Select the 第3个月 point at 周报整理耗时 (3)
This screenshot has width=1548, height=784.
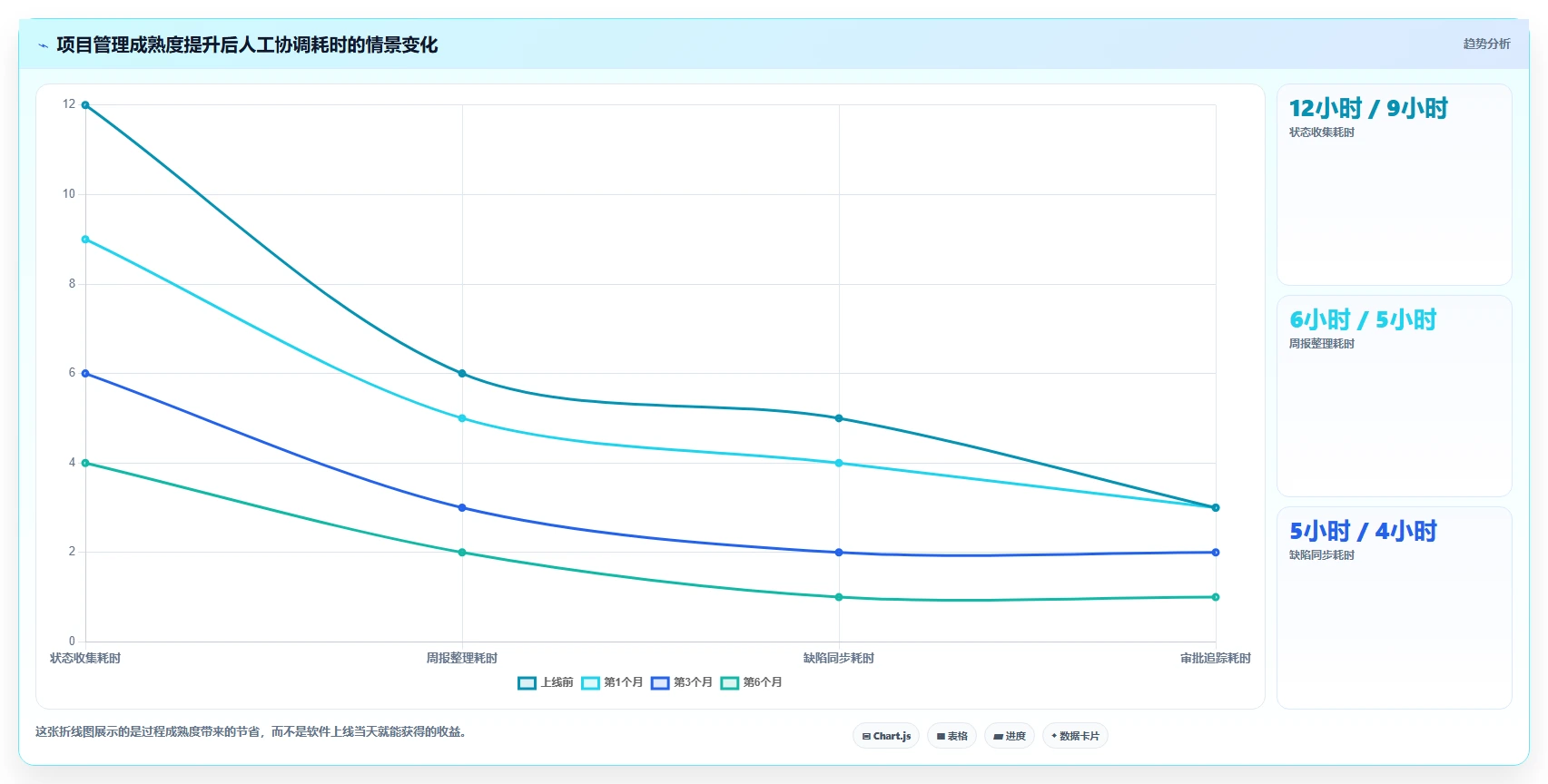tap(462, 508)
